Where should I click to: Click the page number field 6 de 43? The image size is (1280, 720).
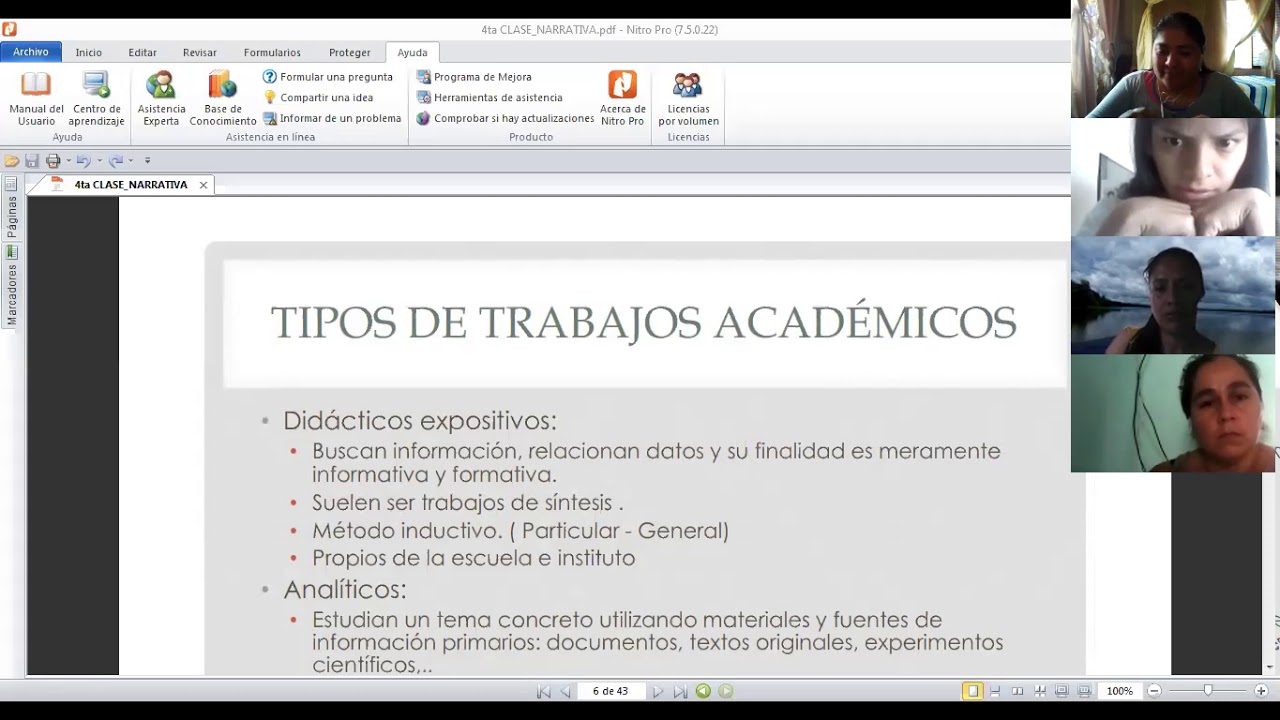pyautogui.click(x=610, y=691)
